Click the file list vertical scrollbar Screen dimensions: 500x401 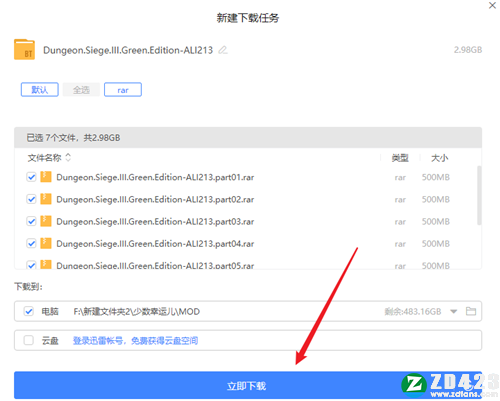click(479, 195)
